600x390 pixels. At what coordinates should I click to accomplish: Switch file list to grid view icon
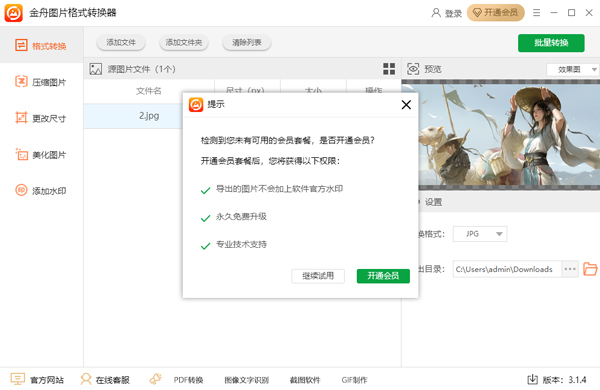pyautogui.click(x=389, y=69)
